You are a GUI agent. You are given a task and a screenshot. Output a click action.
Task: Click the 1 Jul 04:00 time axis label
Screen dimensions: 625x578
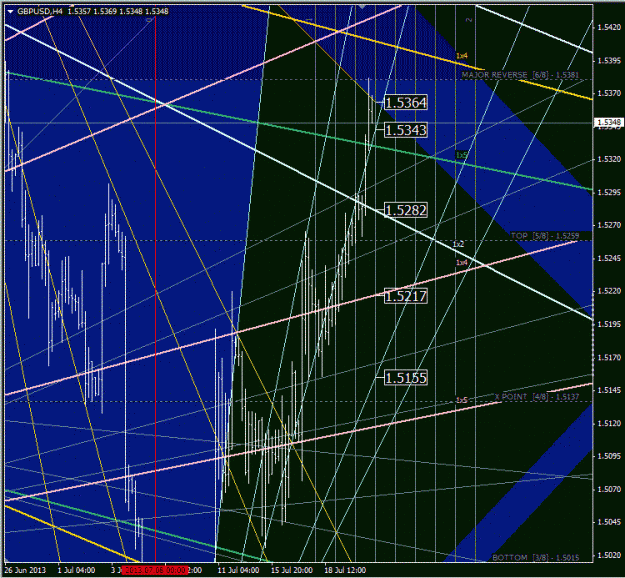[76, 570]
